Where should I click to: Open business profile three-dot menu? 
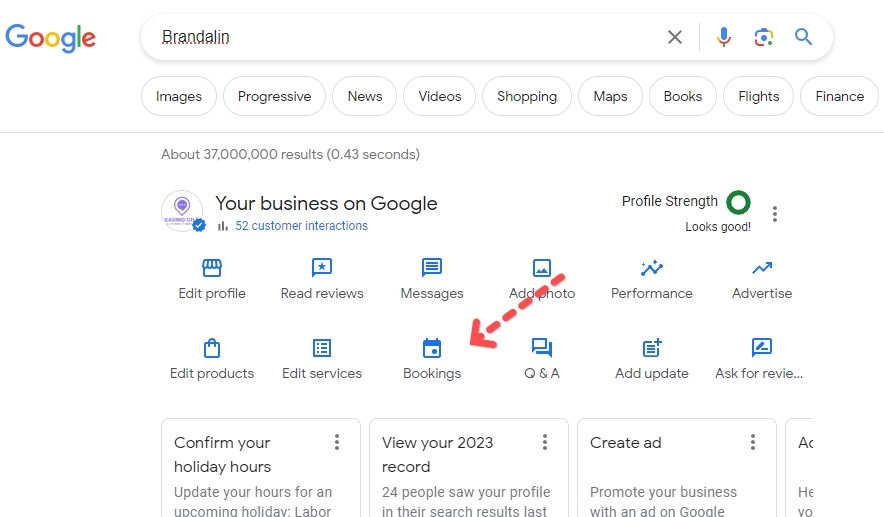[x=775, y=214]
